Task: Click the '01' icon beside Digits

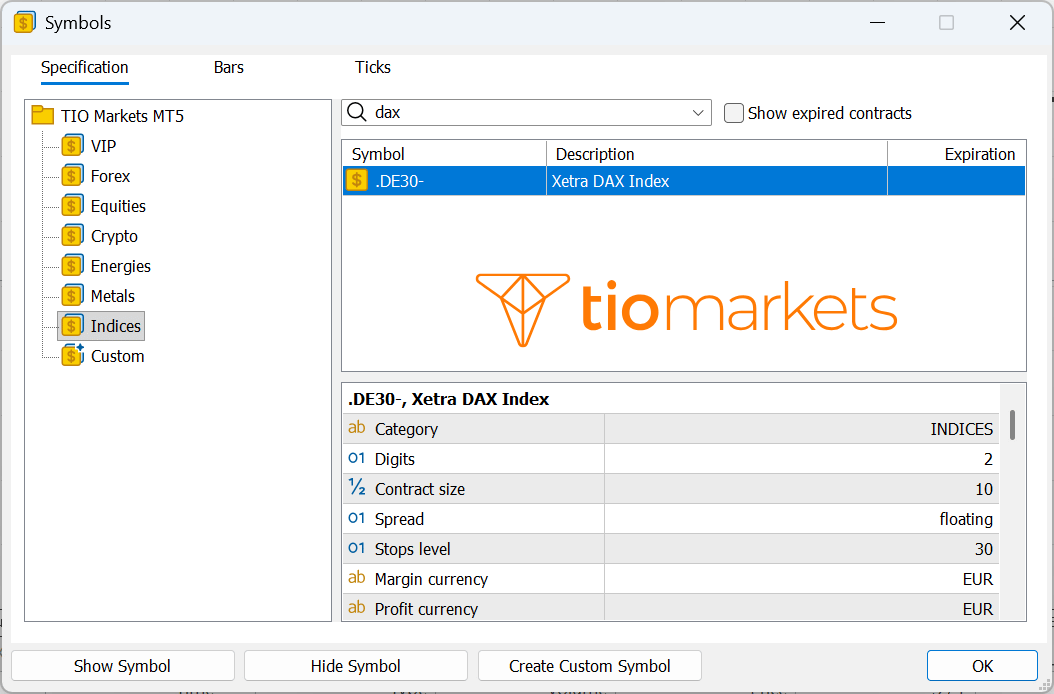Action: [356, 459]
